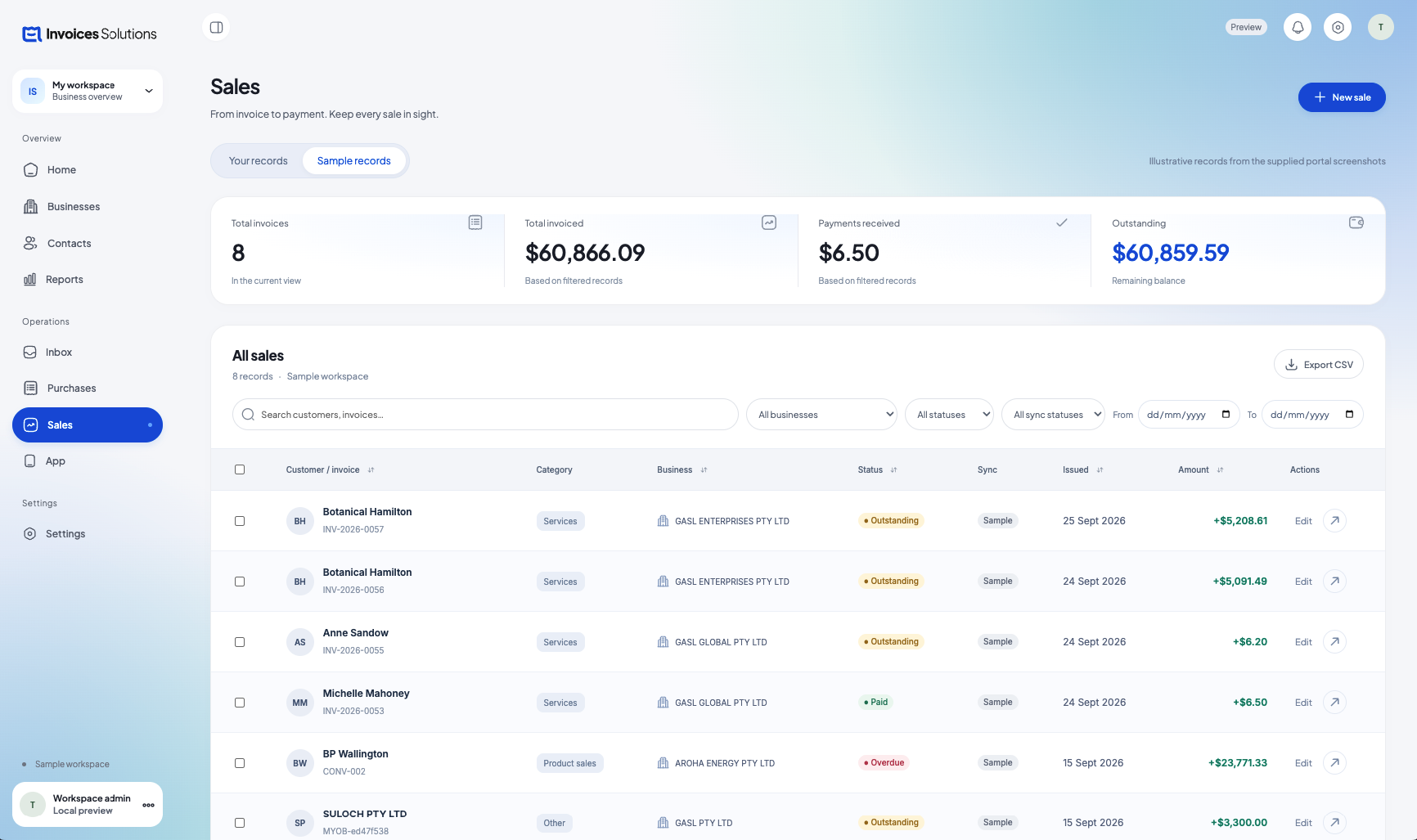Click the From date field
This screenshot has width=1417, height=840.
[x=1189, y=415]
